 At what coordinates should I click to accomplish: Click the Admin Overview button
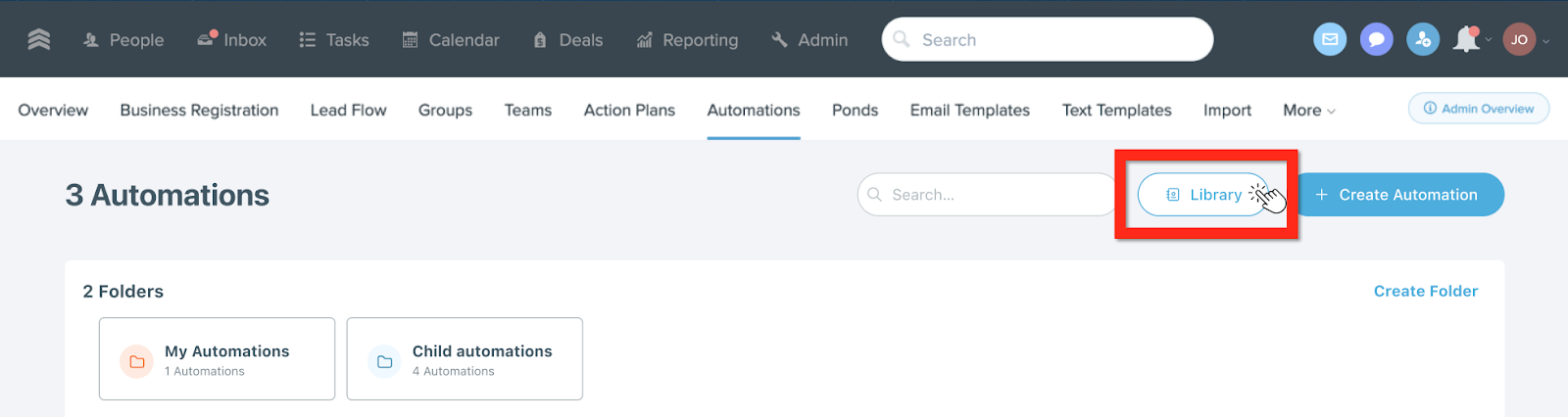point(1478,109)
